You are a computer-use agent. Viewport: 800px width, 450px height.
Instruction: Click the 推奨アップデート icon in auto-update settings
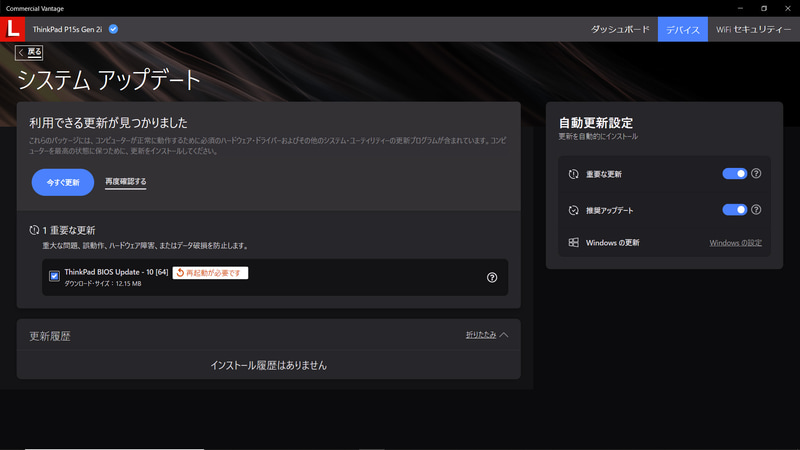[573, 210]
